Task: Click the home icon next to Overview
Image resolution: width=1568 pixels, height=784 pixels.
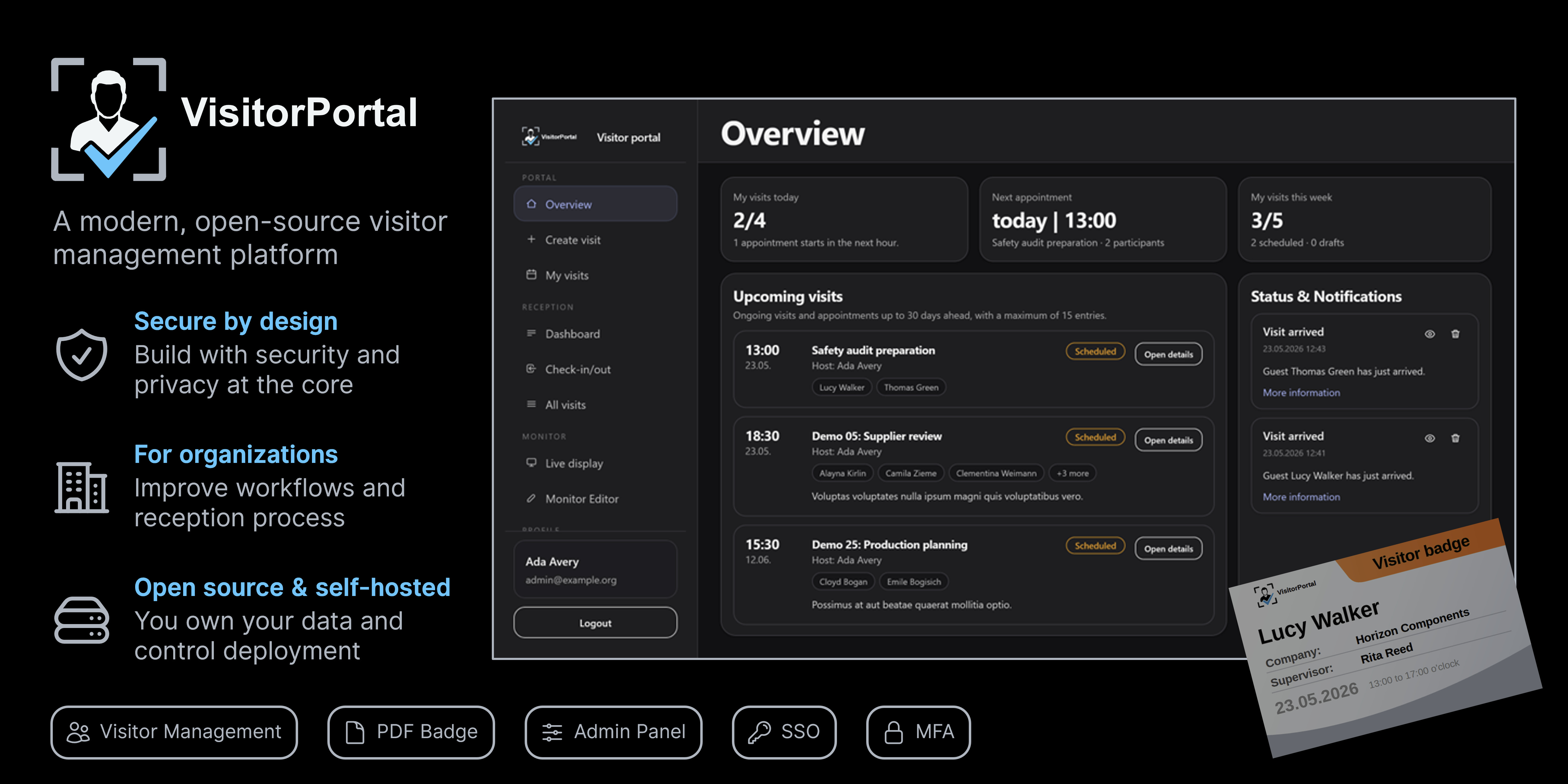Action: 531,204
